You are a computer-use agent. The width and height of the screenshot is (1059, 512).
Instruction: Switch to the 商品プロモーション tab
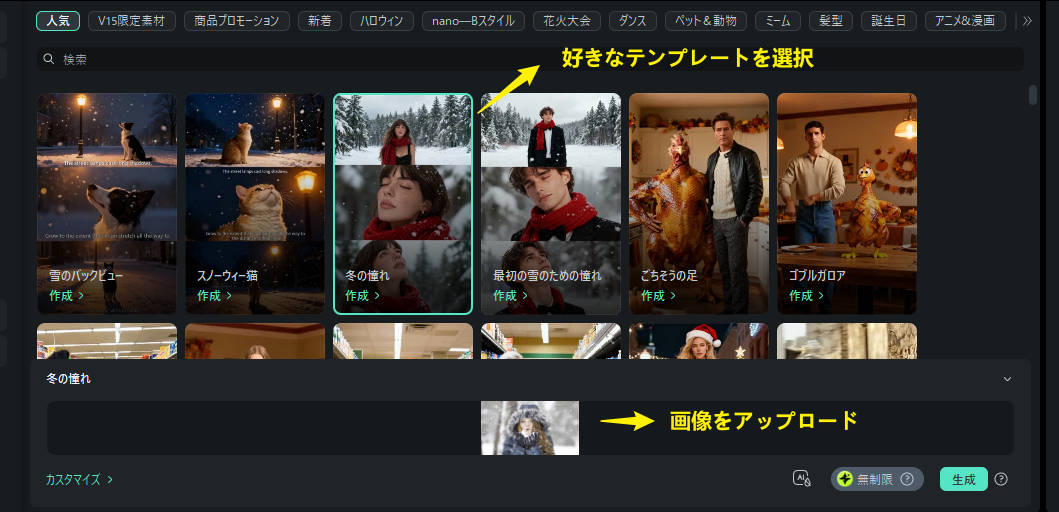click(x=237, y=21)
